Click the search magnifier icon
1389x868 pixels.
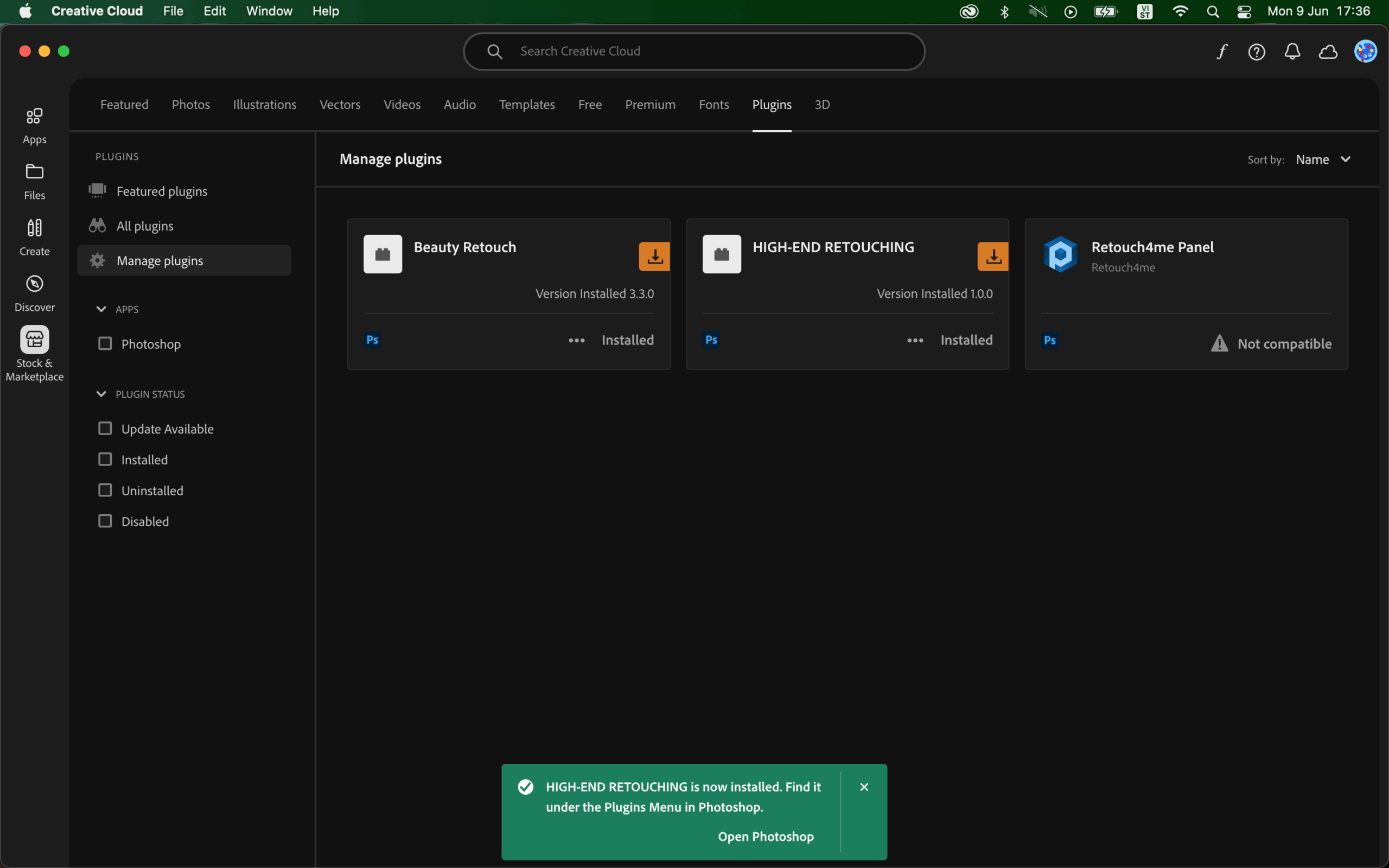coord(495,52)
